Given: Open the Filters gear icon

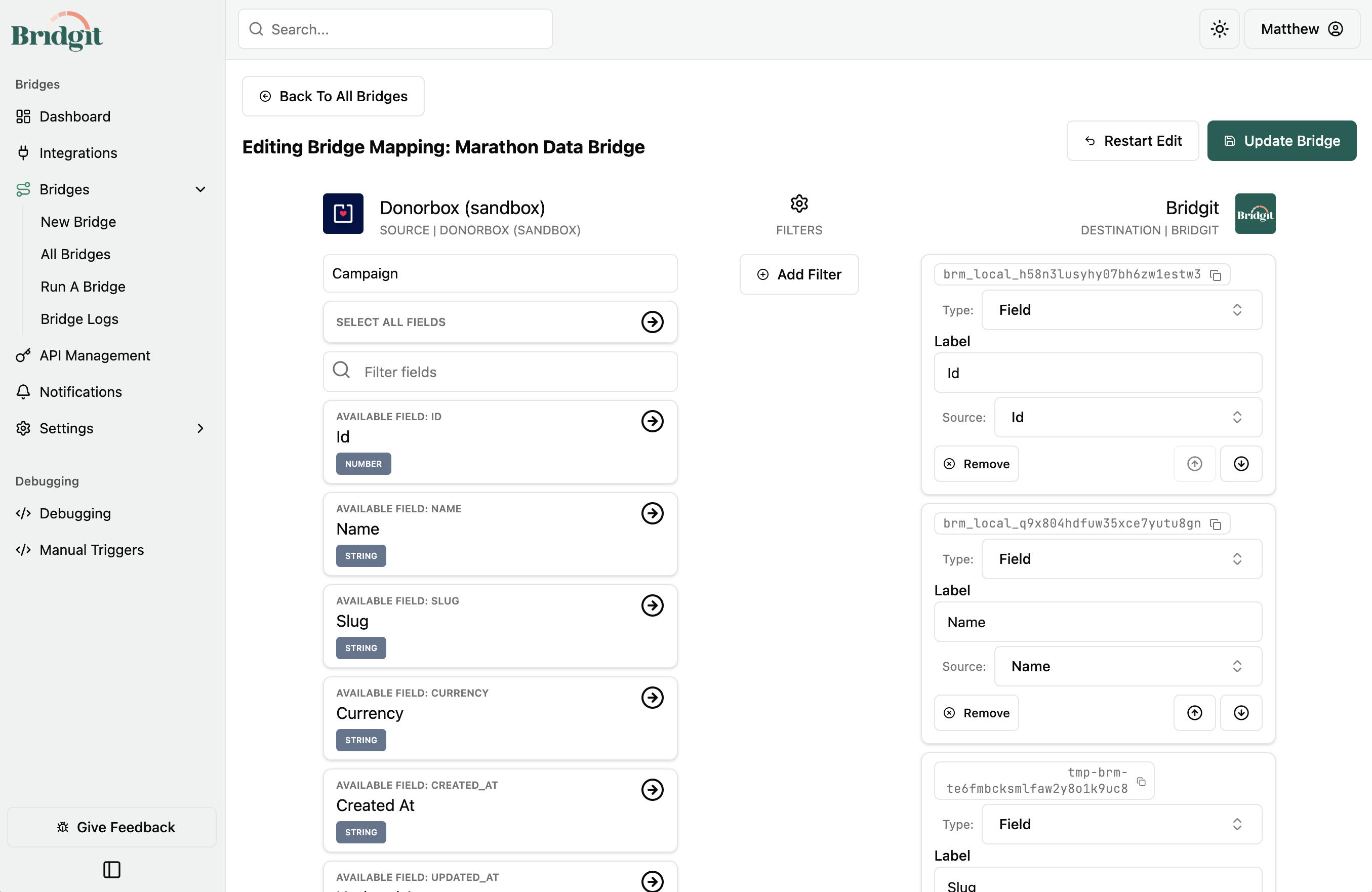Looking at the screenshot, I should click(x=799, y=204).
